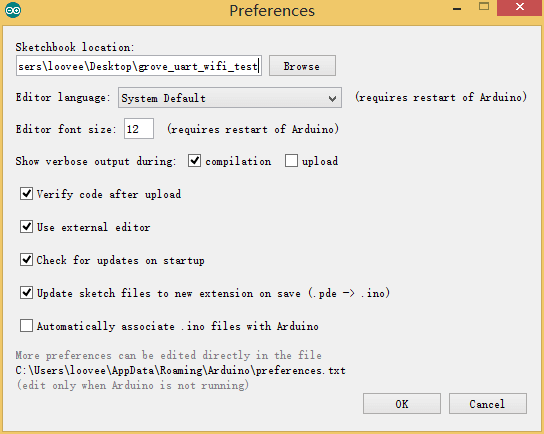The width and height of the screenshot is (544, 434).
Task: Disable verbose output during compilation
Action: pos(194,161)
